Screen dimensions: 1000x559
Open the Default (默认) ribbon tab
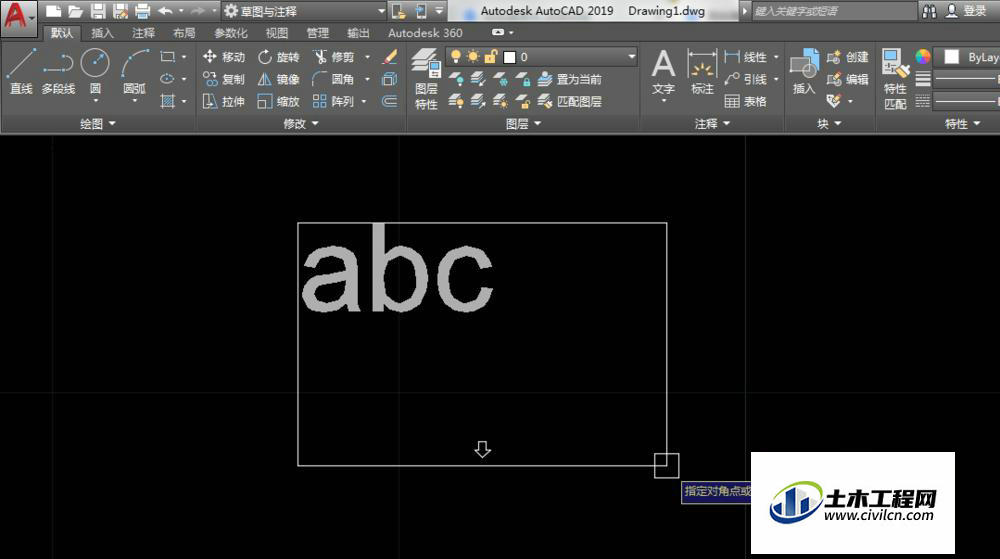[x=62, y=33]
